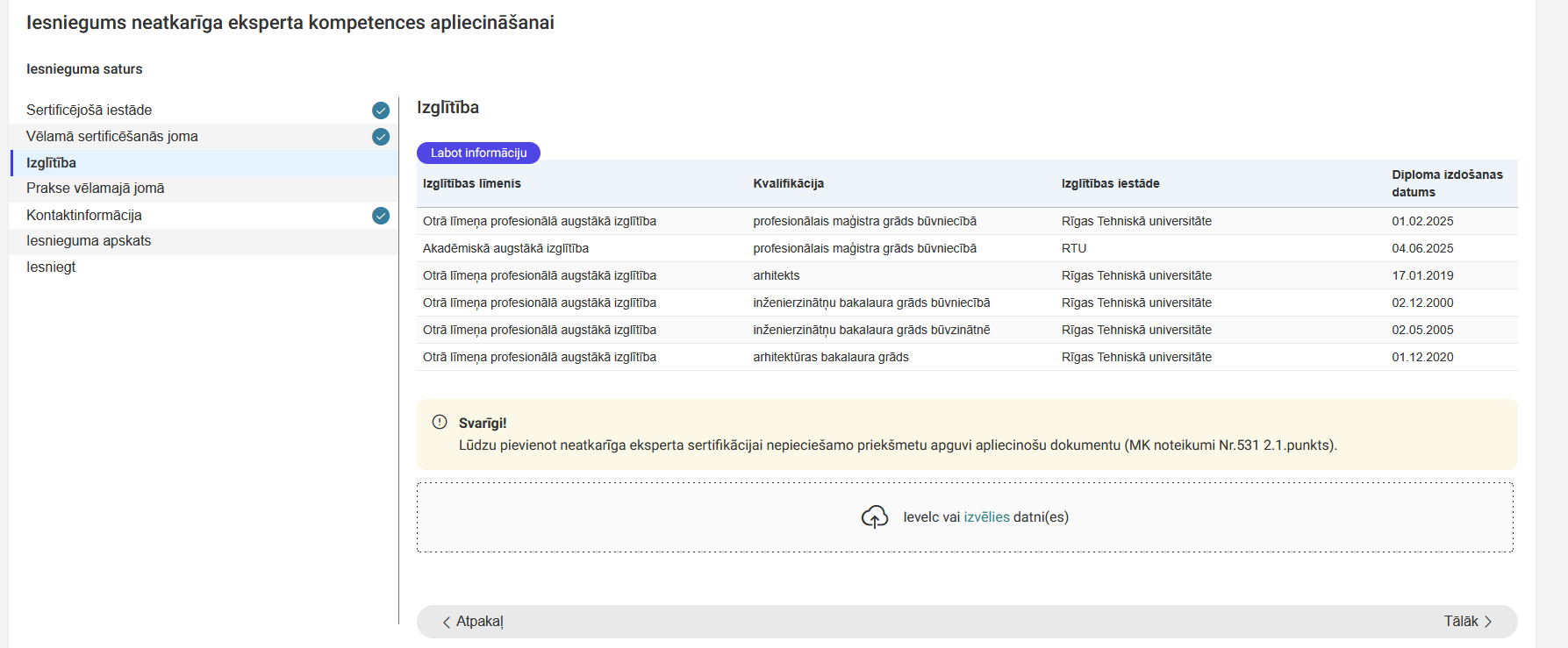The width and height of the screenshot is (1568, 648).
Task: Click the Diploma izdošanas datums column header
Action: point(1446,183)
